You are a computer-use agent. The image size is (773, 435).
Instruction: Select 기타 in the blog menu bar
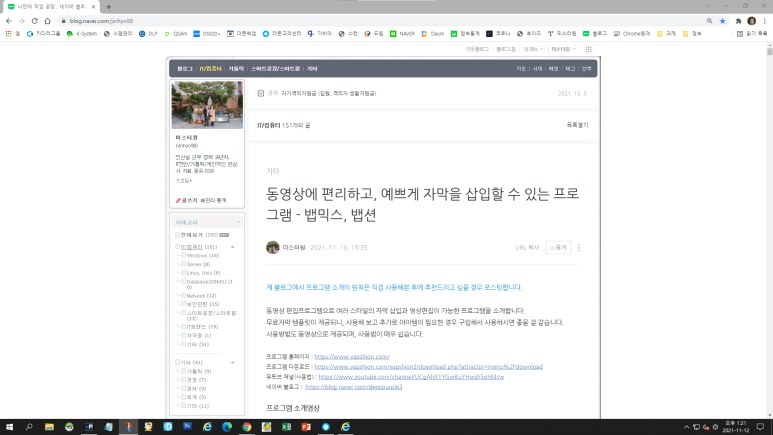[x=312, y=69]
